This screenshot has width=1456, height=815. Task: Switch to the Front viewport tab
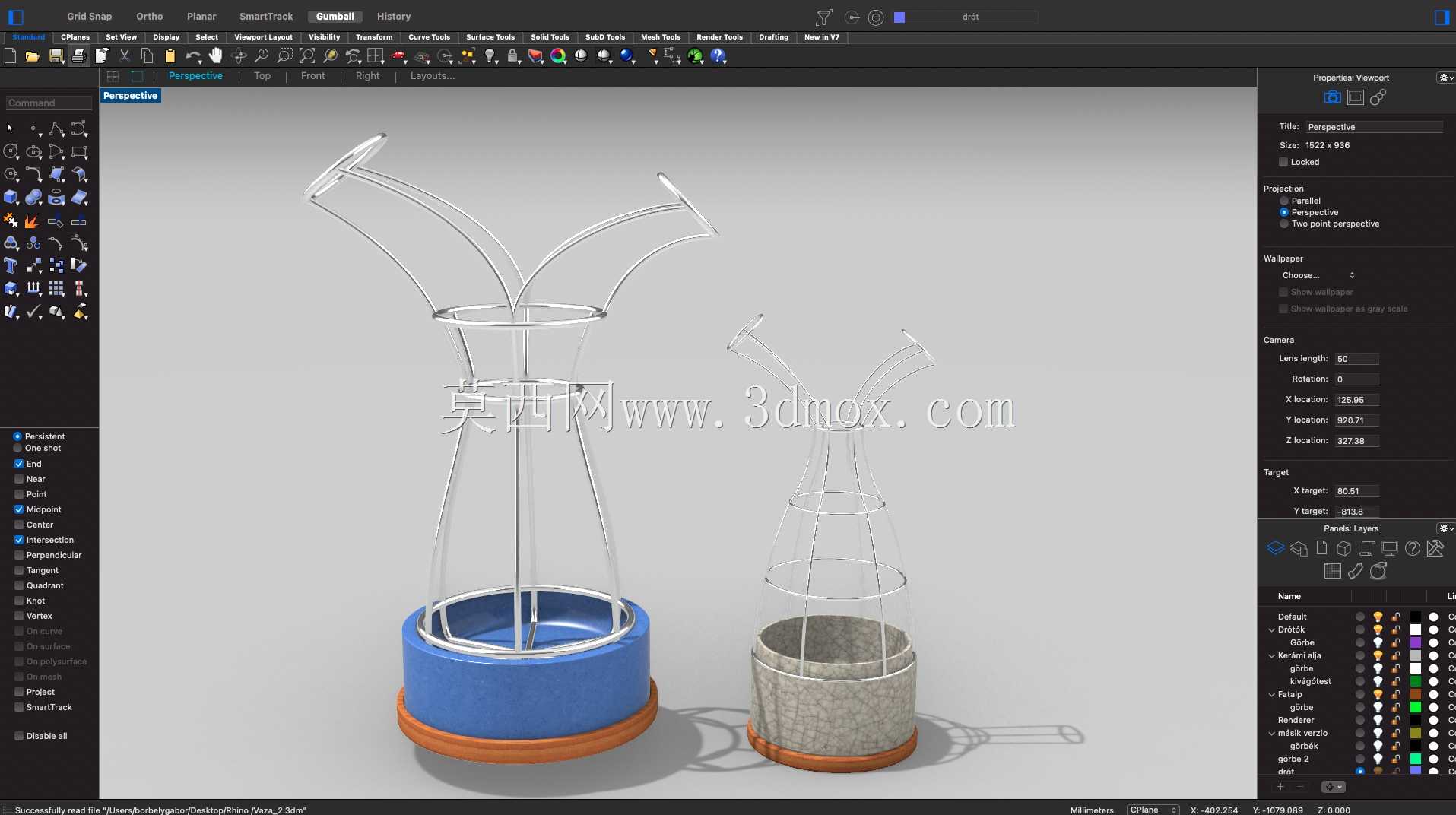[x=312, y=76]
